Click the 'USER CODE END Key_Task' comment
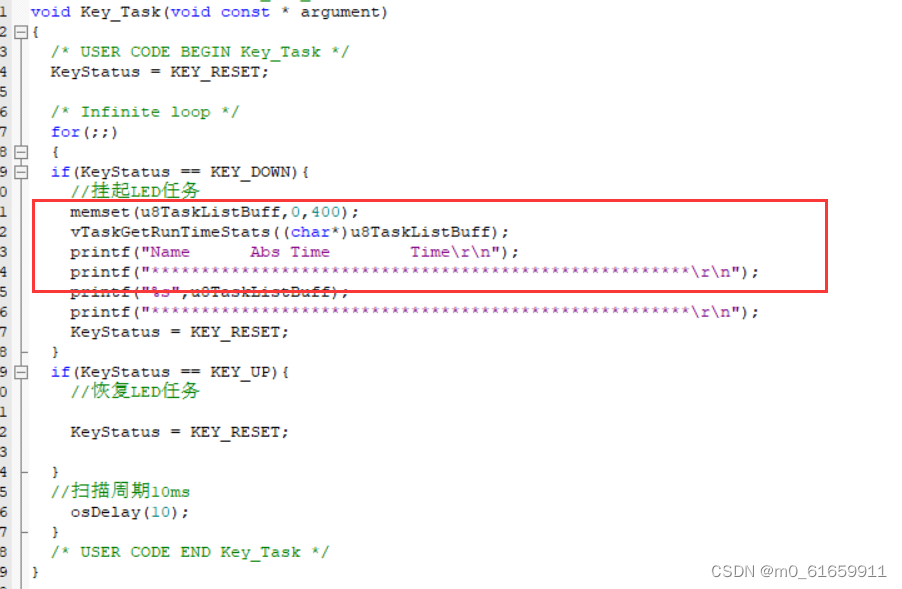This screenshot has height=589, width=902. click(190, 553)
